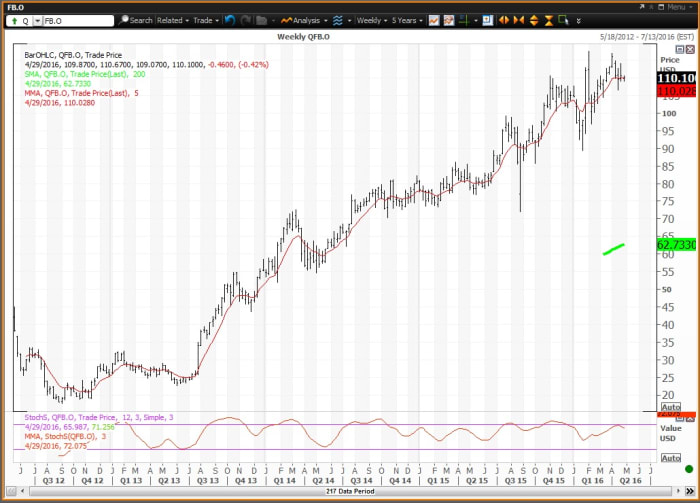Screen dimensions: 700x503
Task: Click the blue undo arrow
Action: [x=230, y=20]
